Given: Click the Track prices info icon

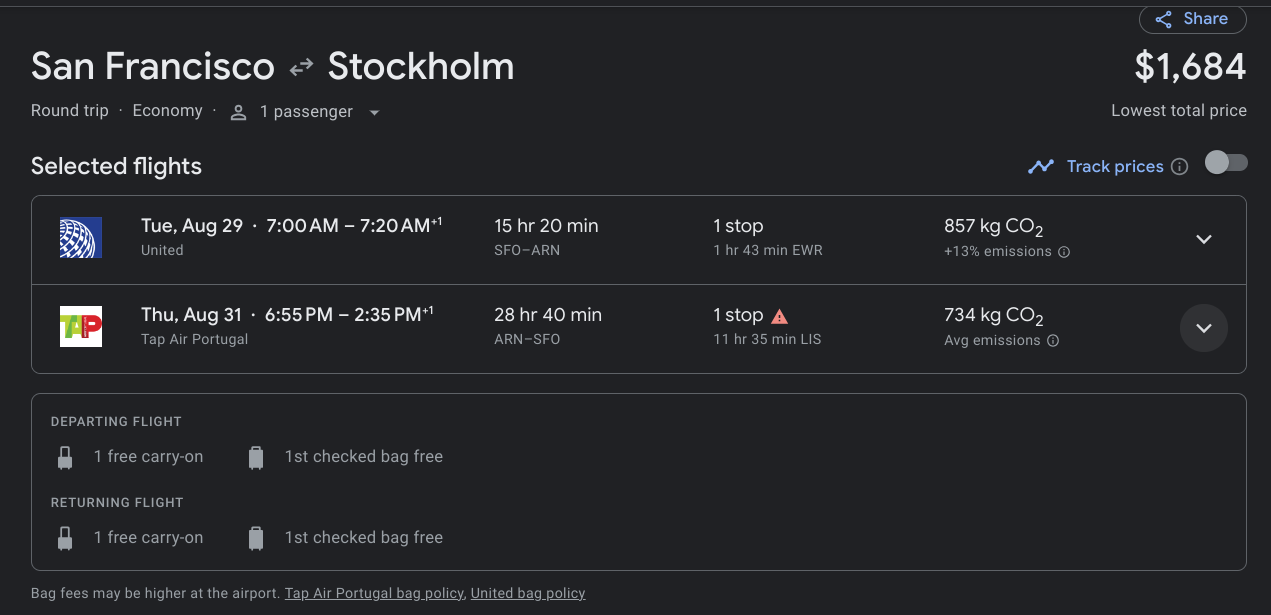Looking at the screenshot, I should click(x=1180, y=167).
